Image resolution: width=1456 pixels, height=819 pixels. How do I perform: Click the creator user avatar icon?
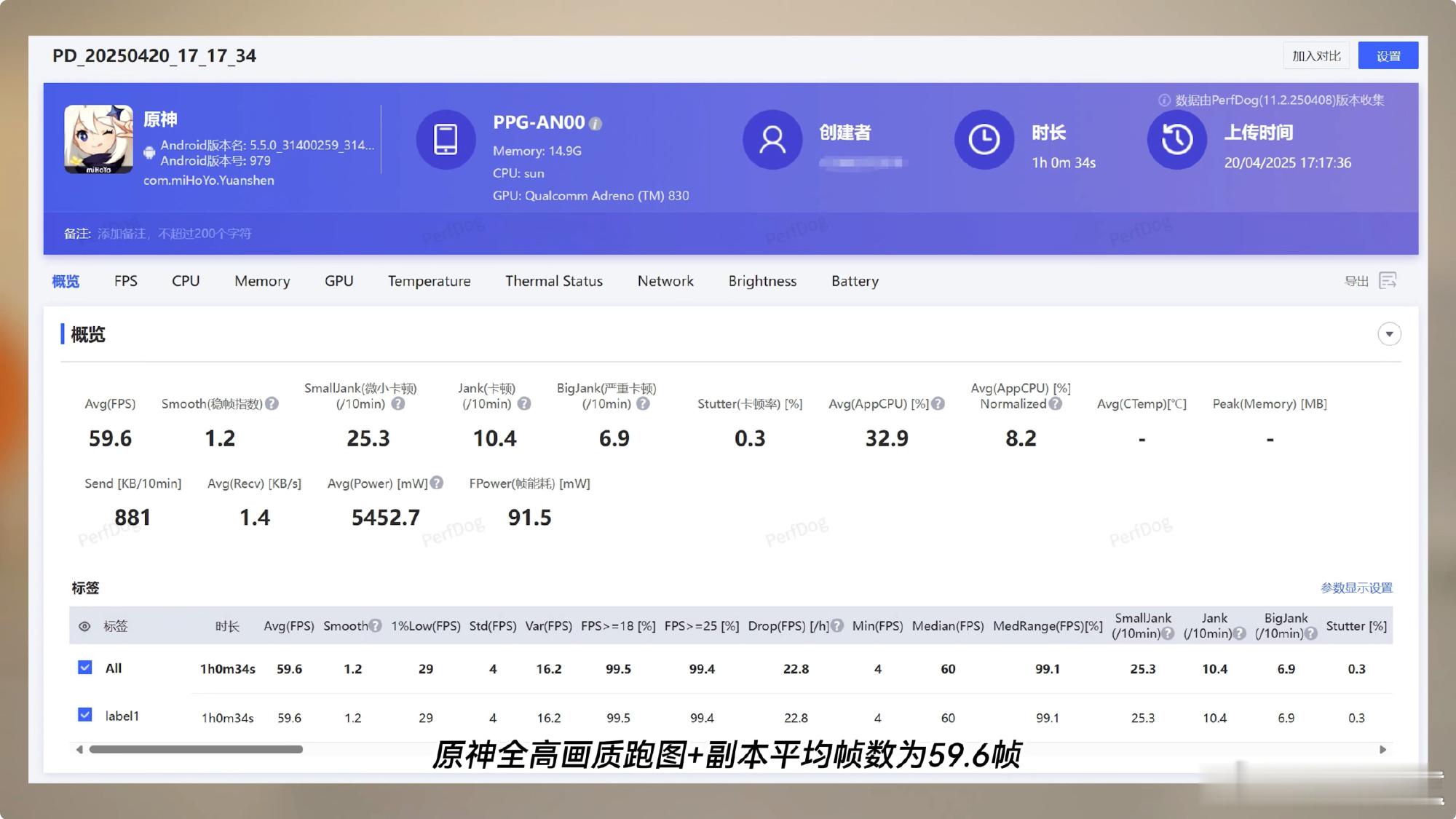[x=772, y=139]
